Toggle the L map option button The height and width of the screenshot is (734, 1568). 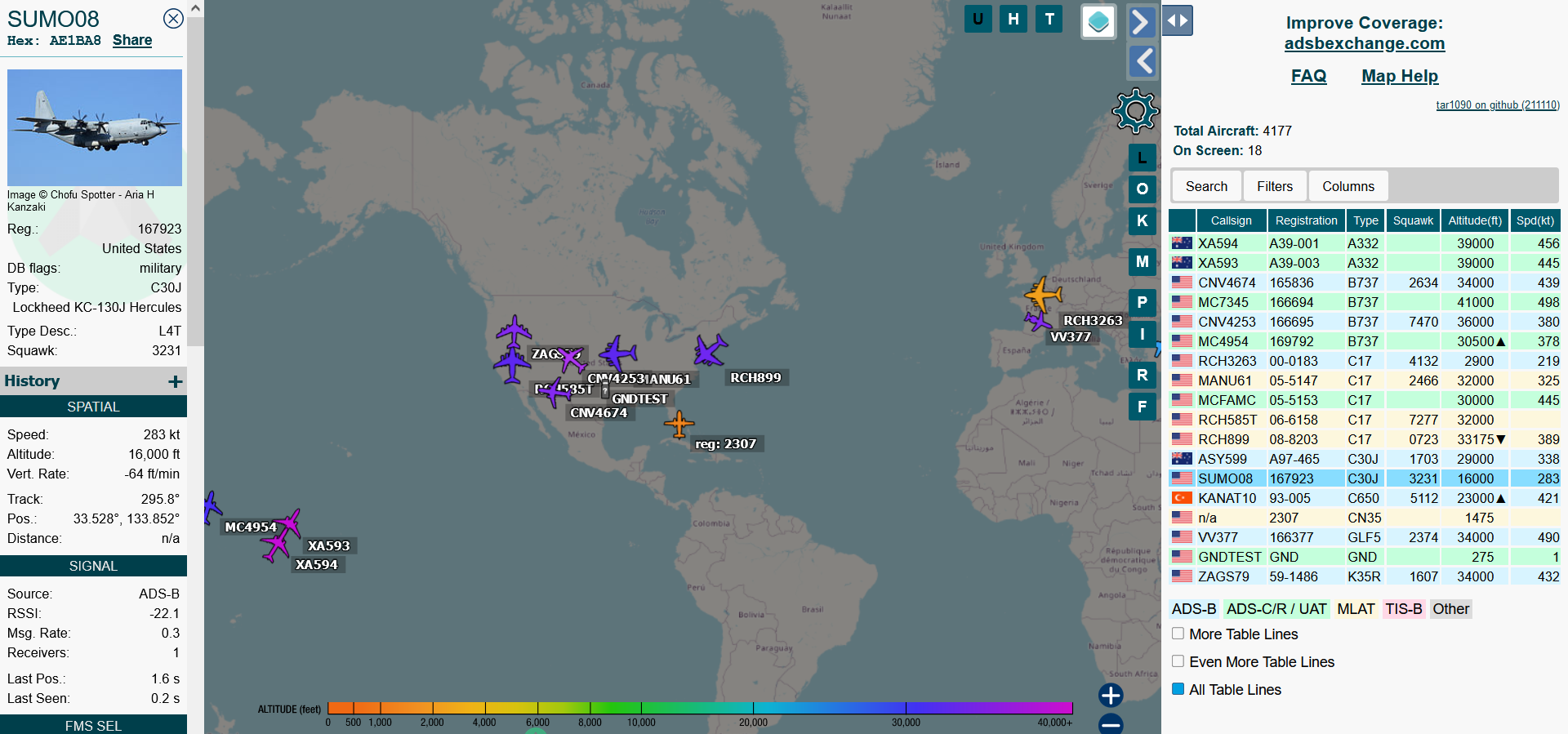(1142, 158)
